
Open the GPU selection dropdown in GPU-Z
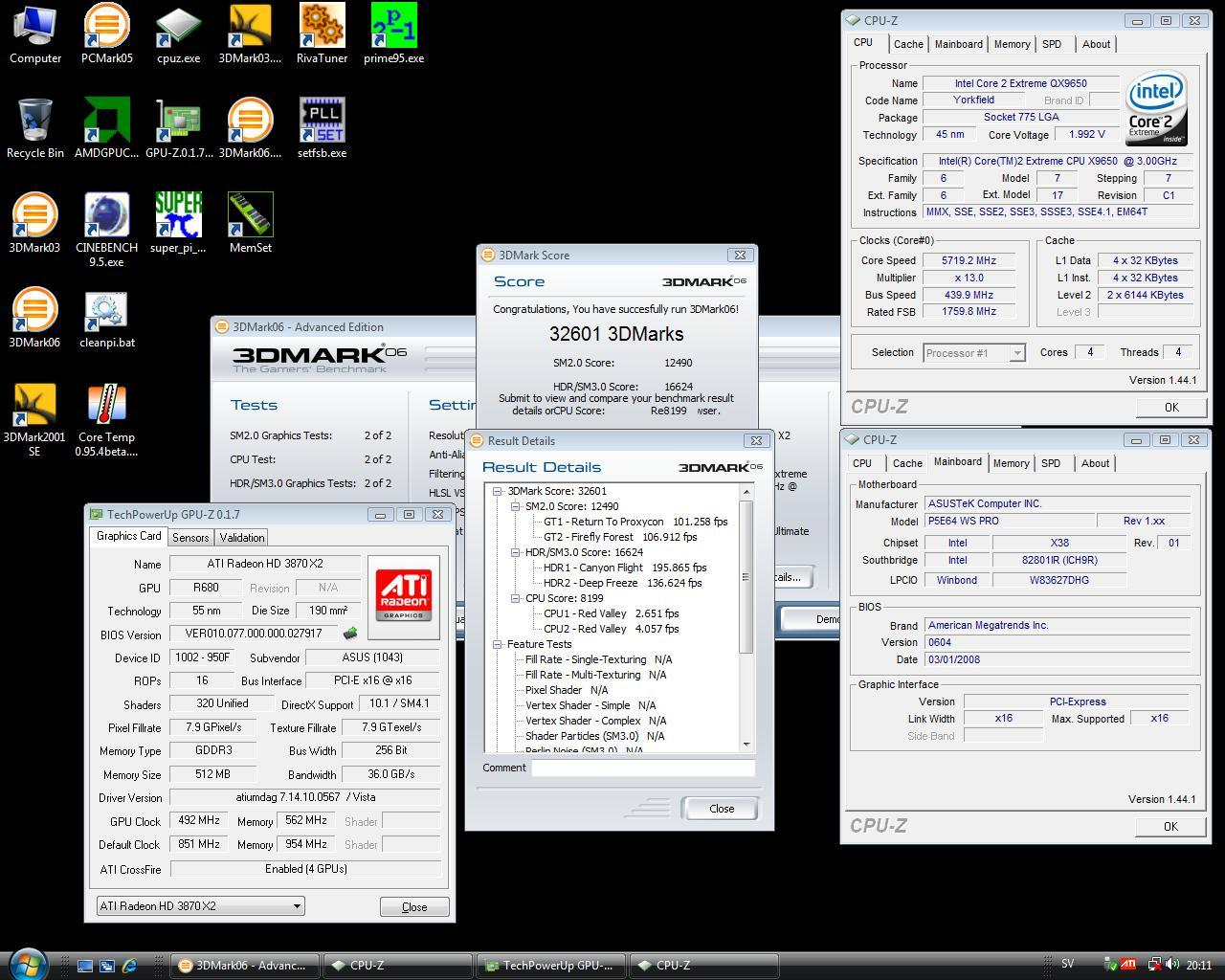[x=200, y=905]
